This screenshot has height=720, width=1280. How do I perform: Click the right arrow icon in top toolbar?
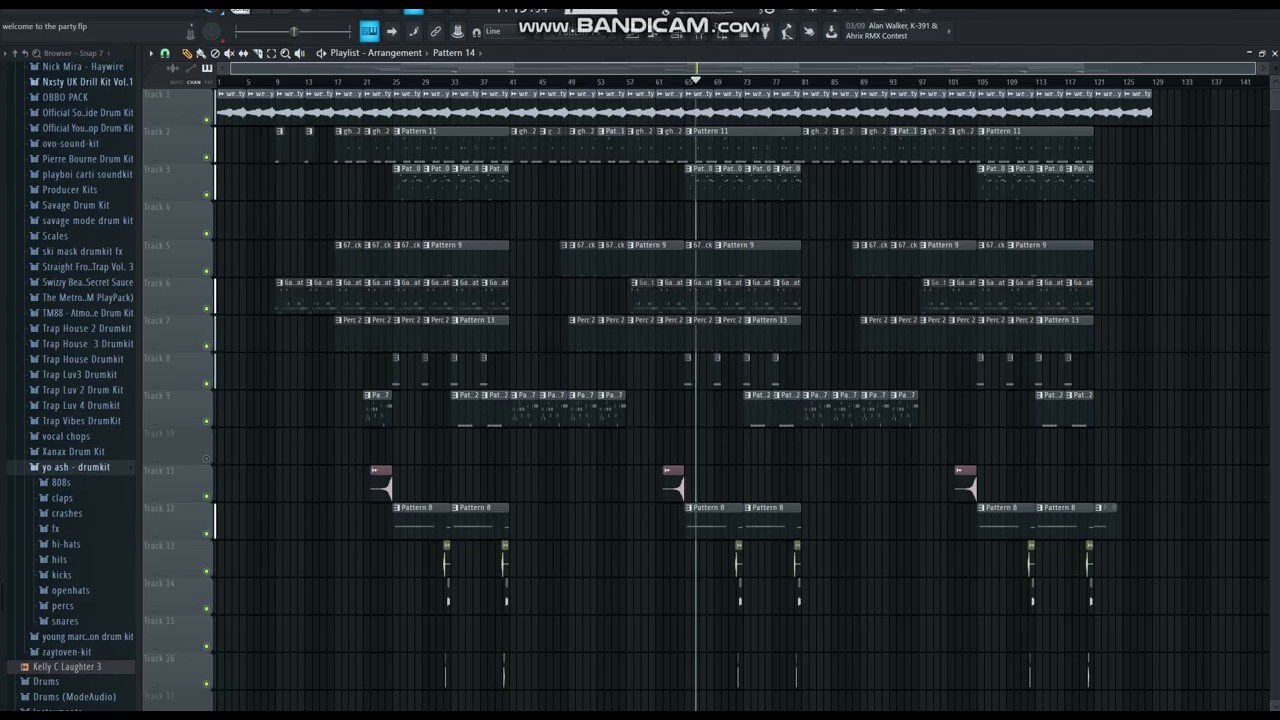(391, 31)
